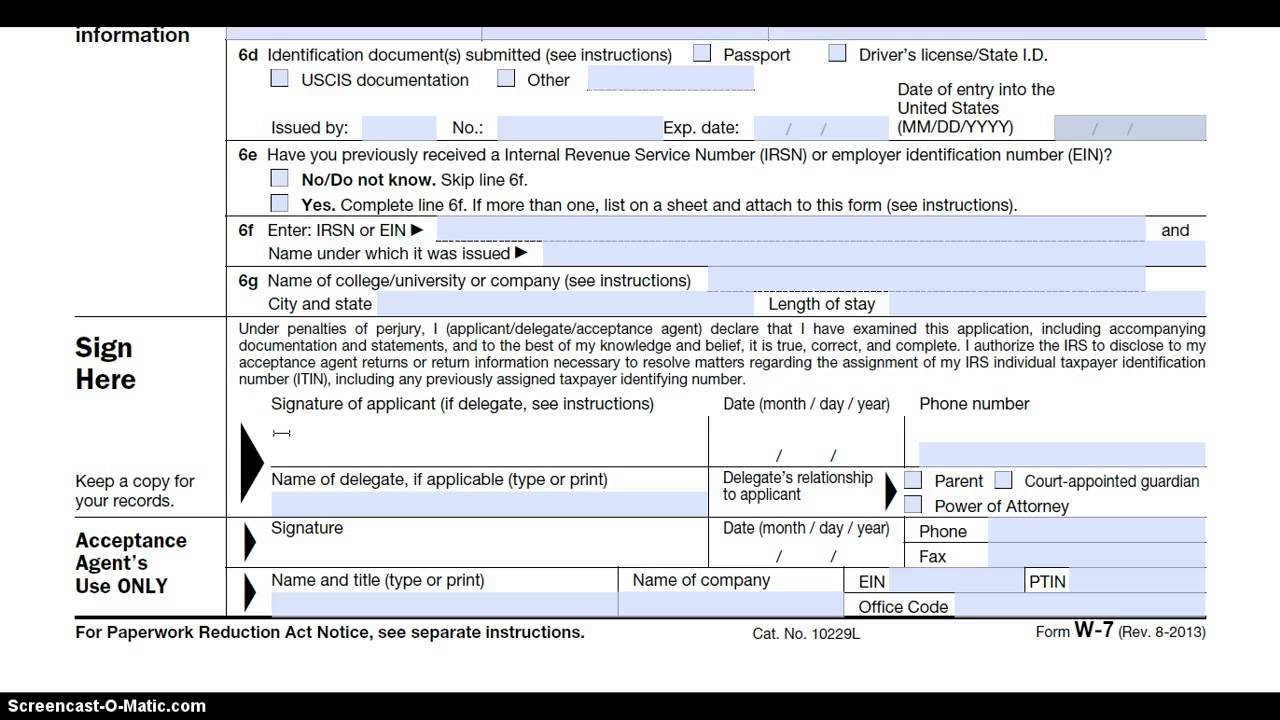The height and width of the screenshot is (720, 1280).
Task: Click the applicant signature area
Action: pyautogui.click(x=489, y=441)
